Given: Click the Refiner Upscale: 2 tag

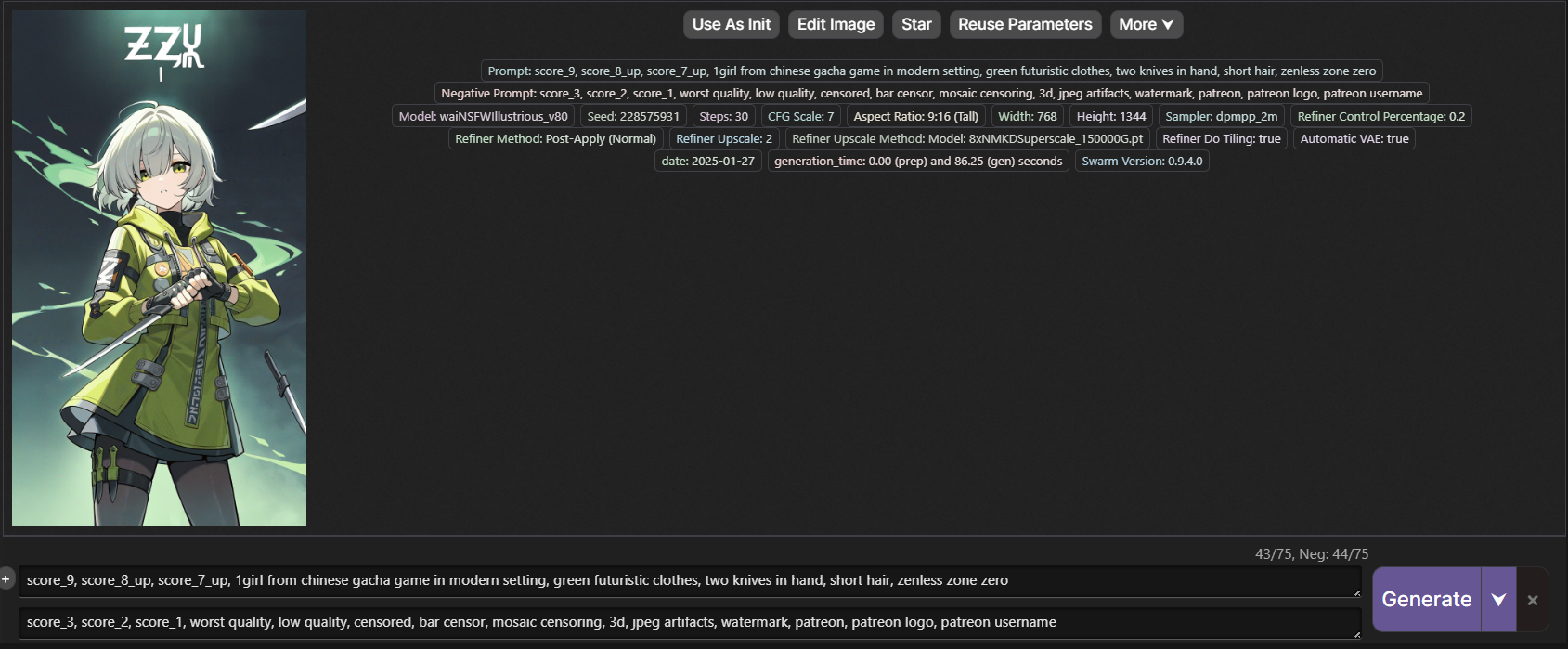Looking at the screenshot, I should click(724, 138).
